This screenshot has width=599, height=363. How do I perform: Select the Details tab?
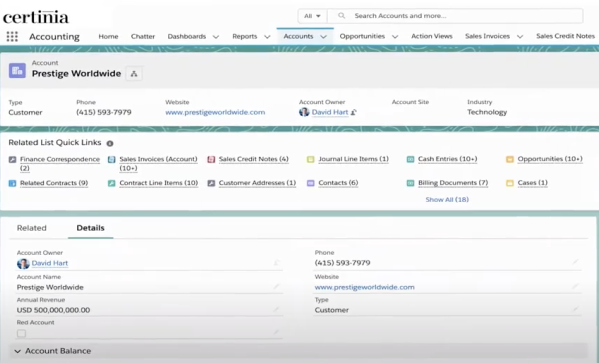click(x=91, y=228)
